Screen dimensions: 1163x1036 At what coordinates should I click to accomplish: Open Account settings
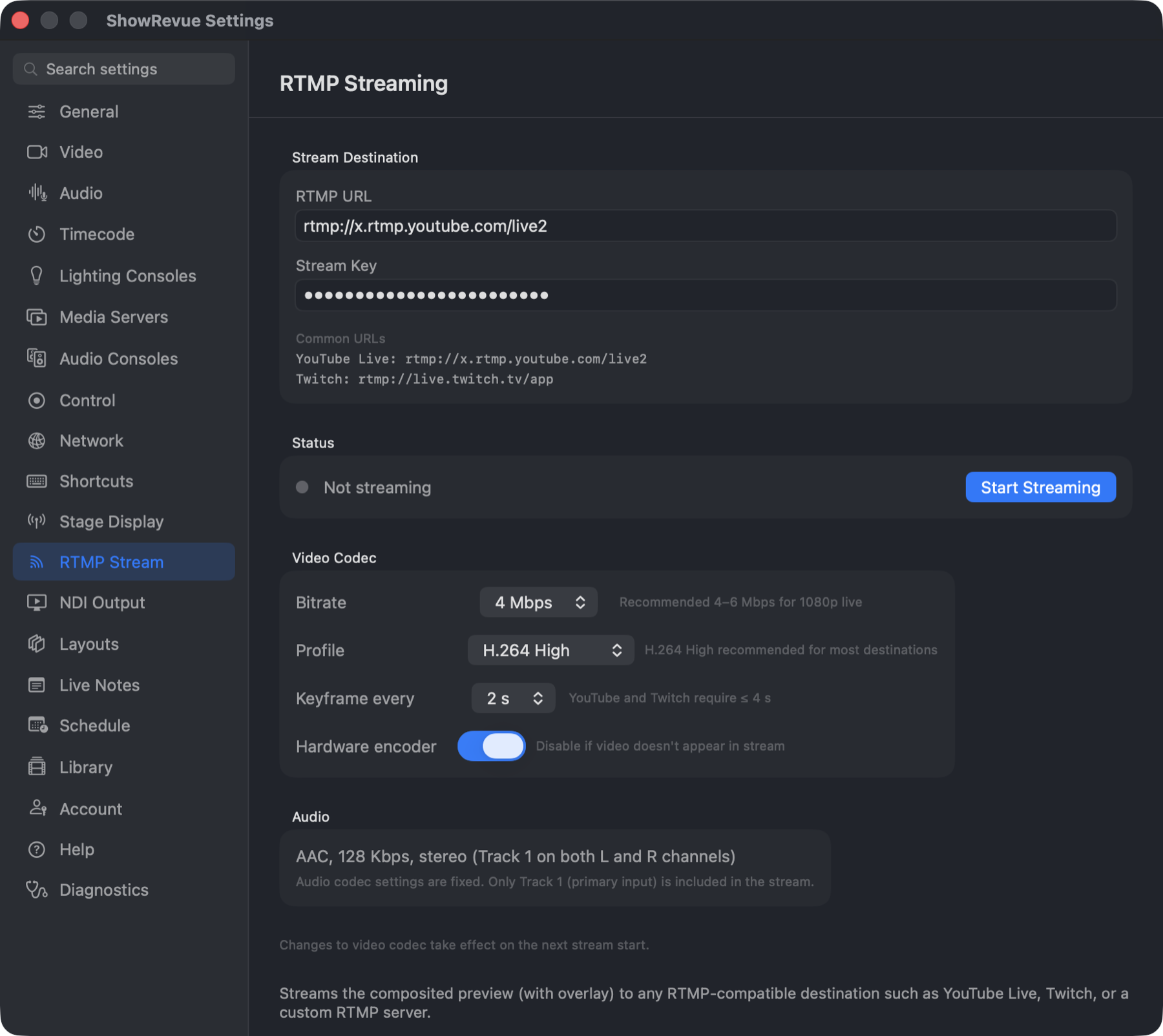[x=123, y=808]
